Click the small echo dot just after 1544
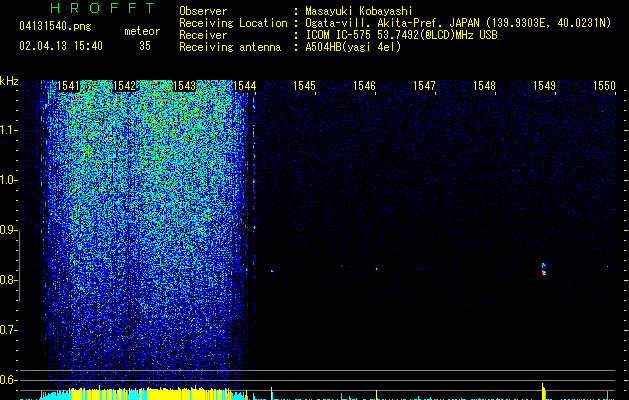Viewport: 629px width, 400px height. pyautogui.click(x=272, y=271)
